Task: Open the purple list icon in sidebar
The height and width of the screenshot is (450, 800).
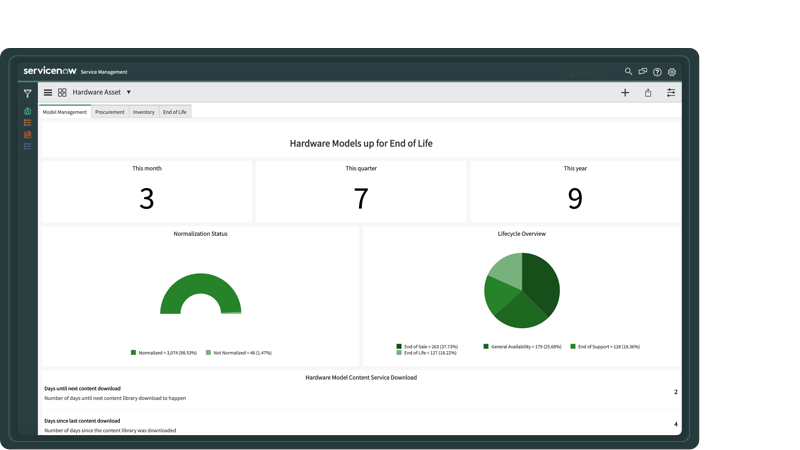Action: coord(28,146)
